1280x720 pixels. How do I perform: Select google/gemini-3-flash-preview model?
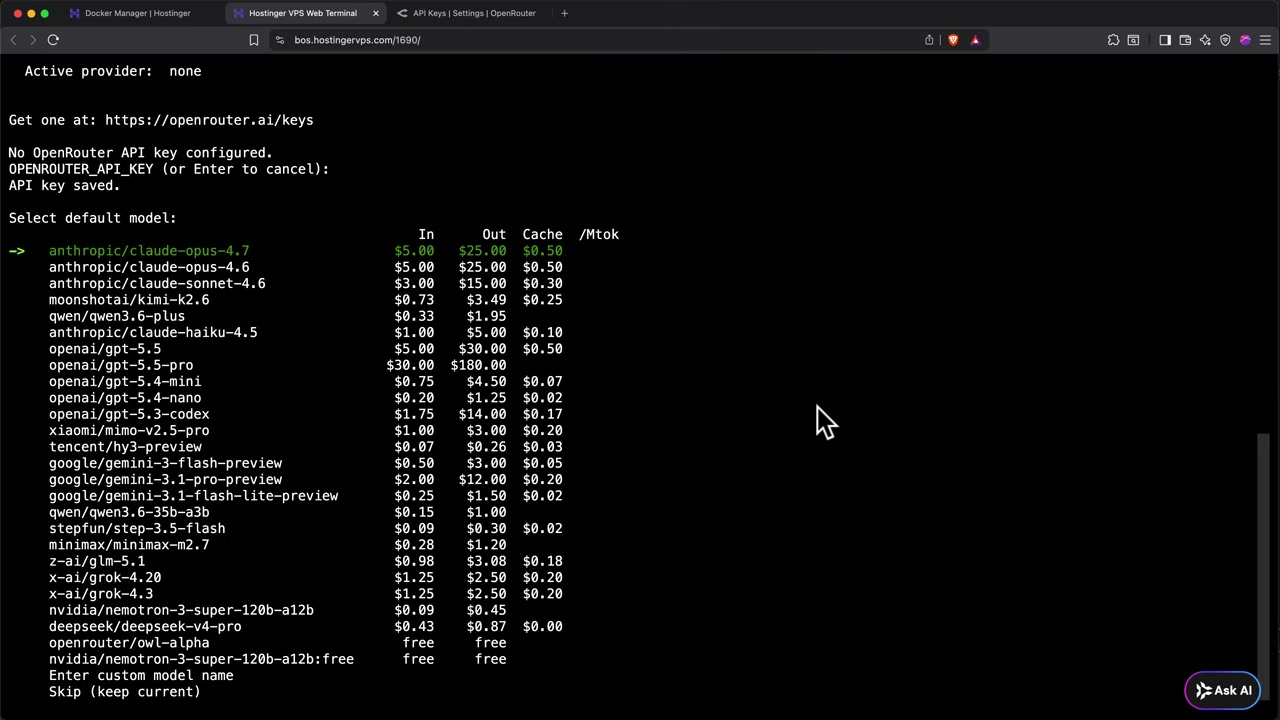(165, 463)
